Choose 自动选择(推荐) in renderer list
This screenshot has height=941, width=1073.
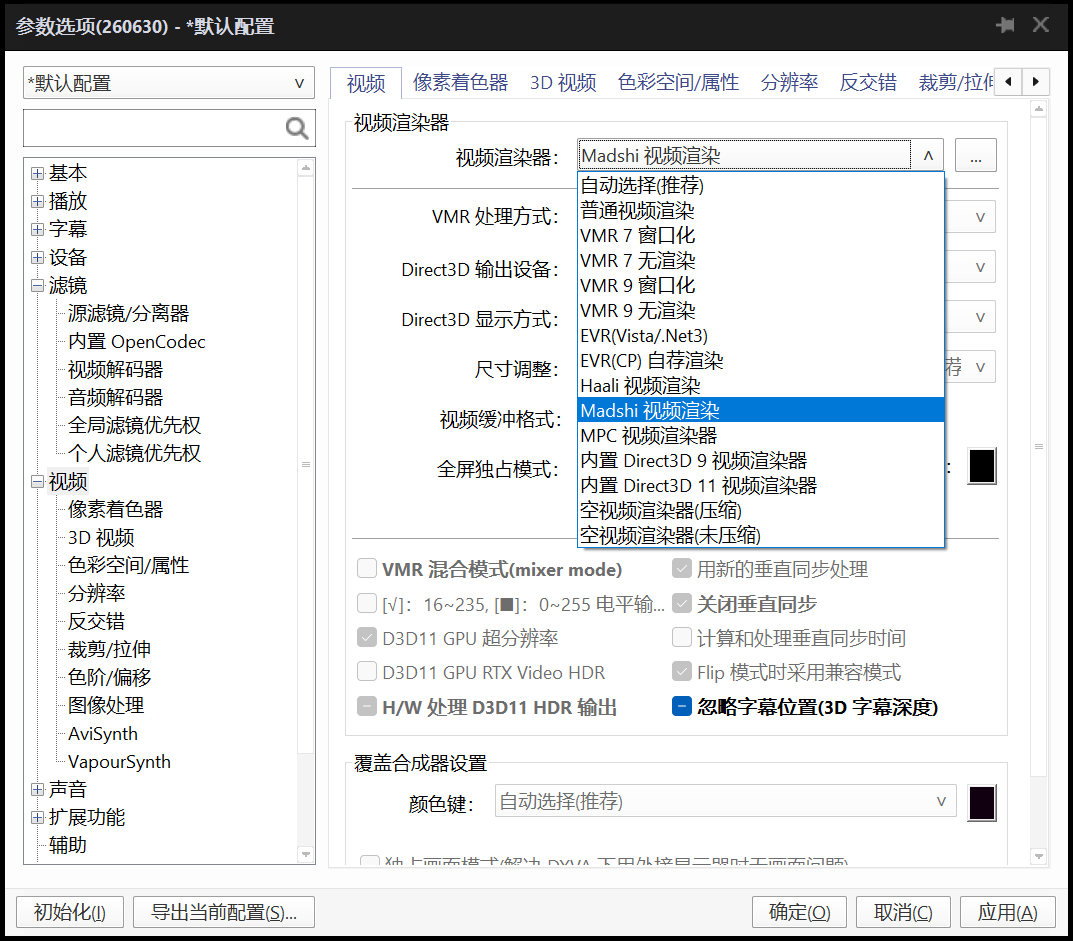761,185
